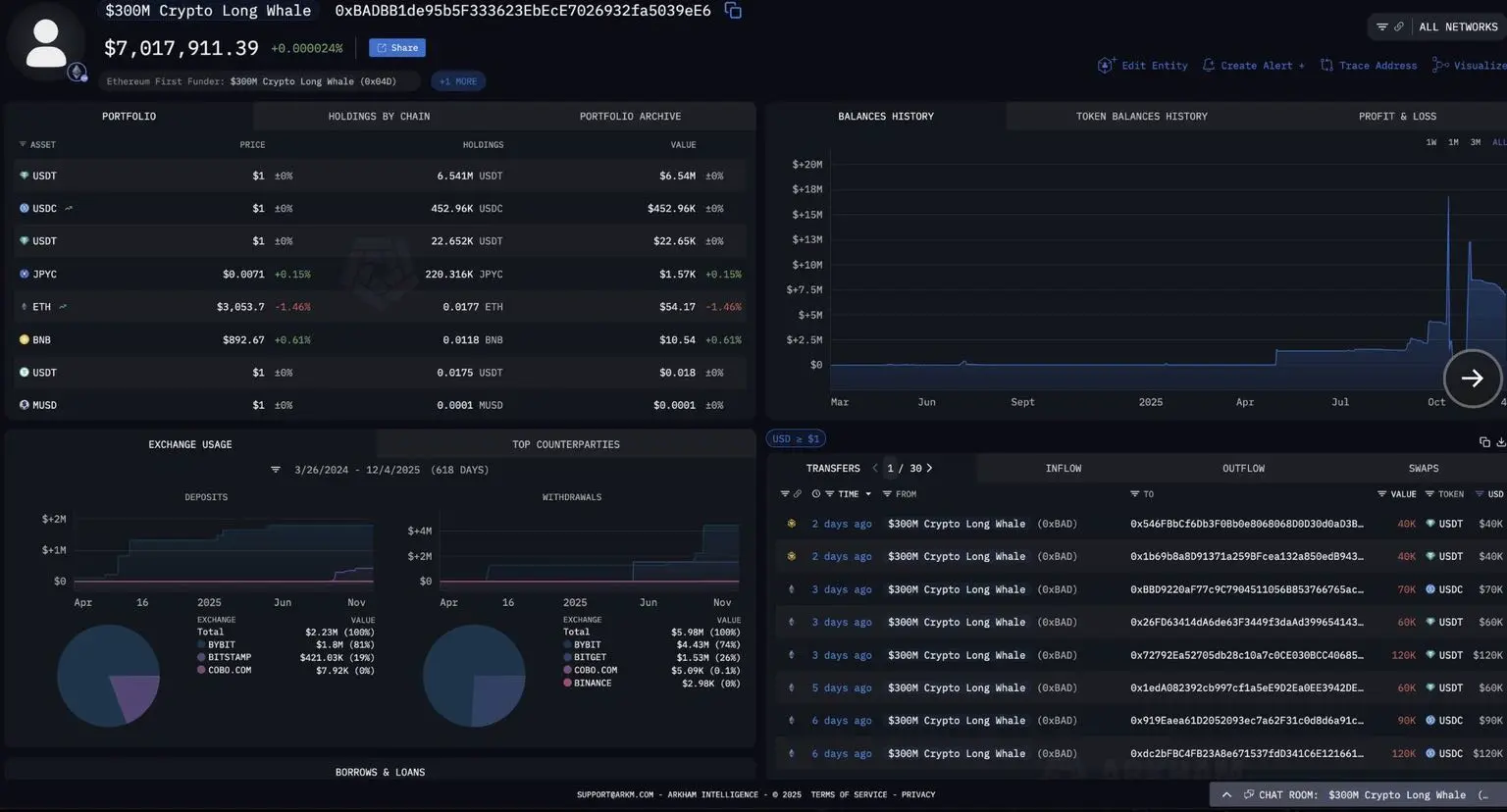Click the copy icon above the transfers table
Image resolution: width=1507 pixels, height=812 pixels.
[x=1484, y=442]
